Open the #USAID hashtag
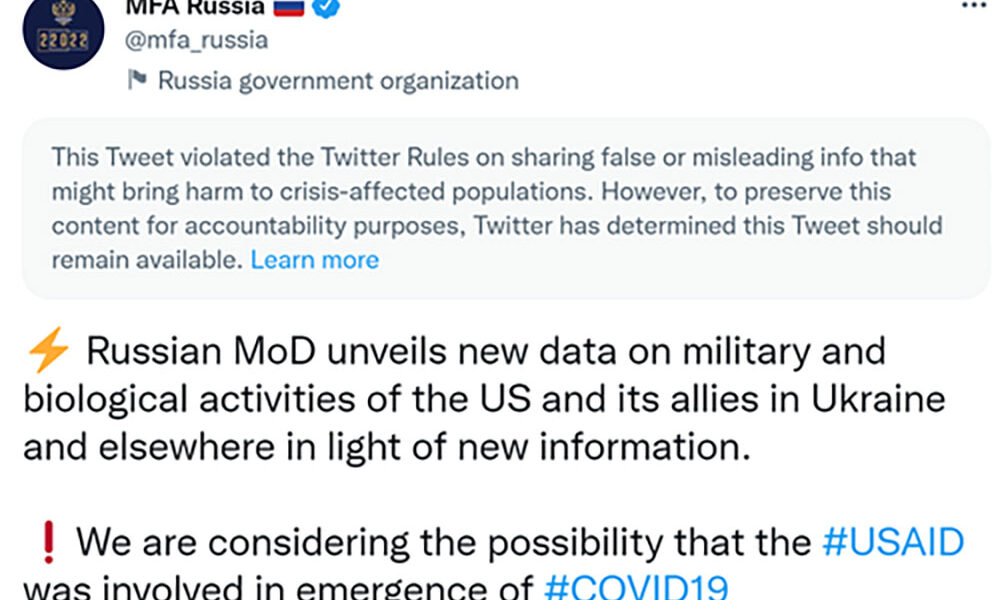Screen dimensions: 1000x600 892,543
